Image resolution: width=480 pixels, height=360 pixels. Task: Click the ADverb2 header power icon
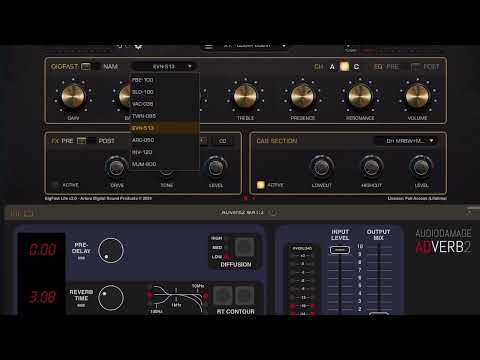272,212
